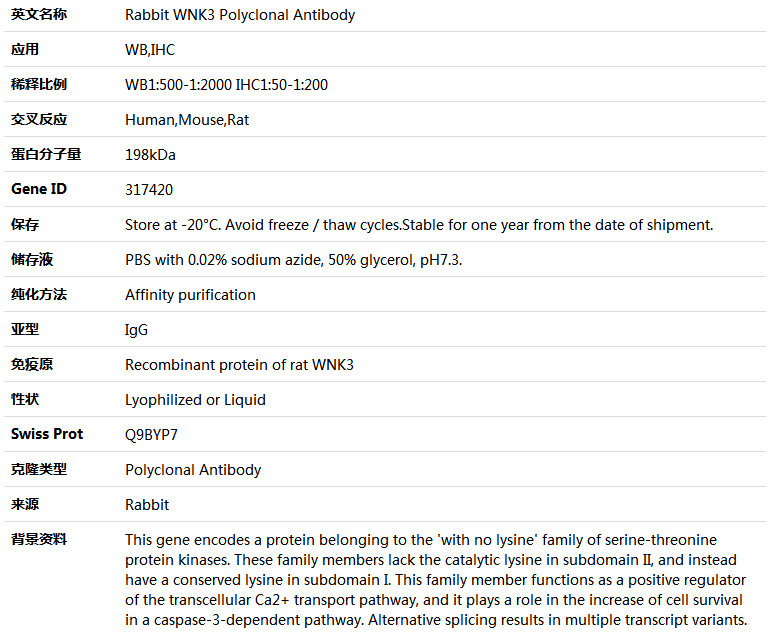Click the PBS sodium azide buffer description
770x639 pixels.
point(293,260)
